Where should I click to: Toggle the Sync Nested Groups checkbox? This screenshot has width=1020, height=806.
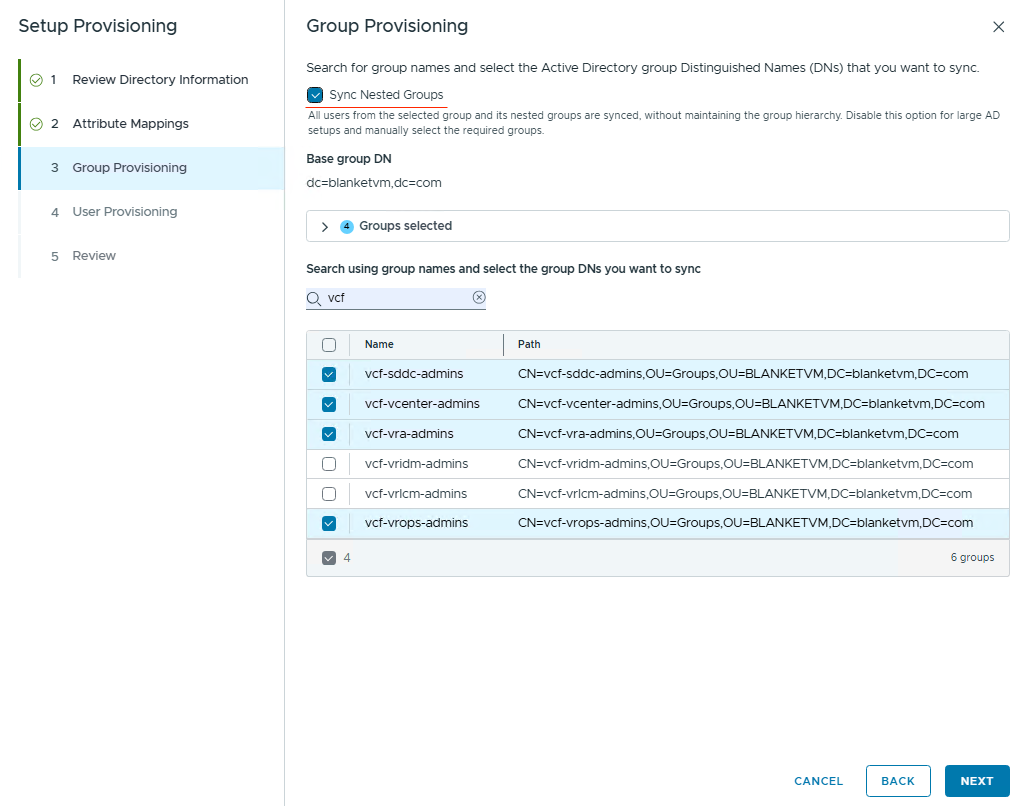tap(316, 95)
